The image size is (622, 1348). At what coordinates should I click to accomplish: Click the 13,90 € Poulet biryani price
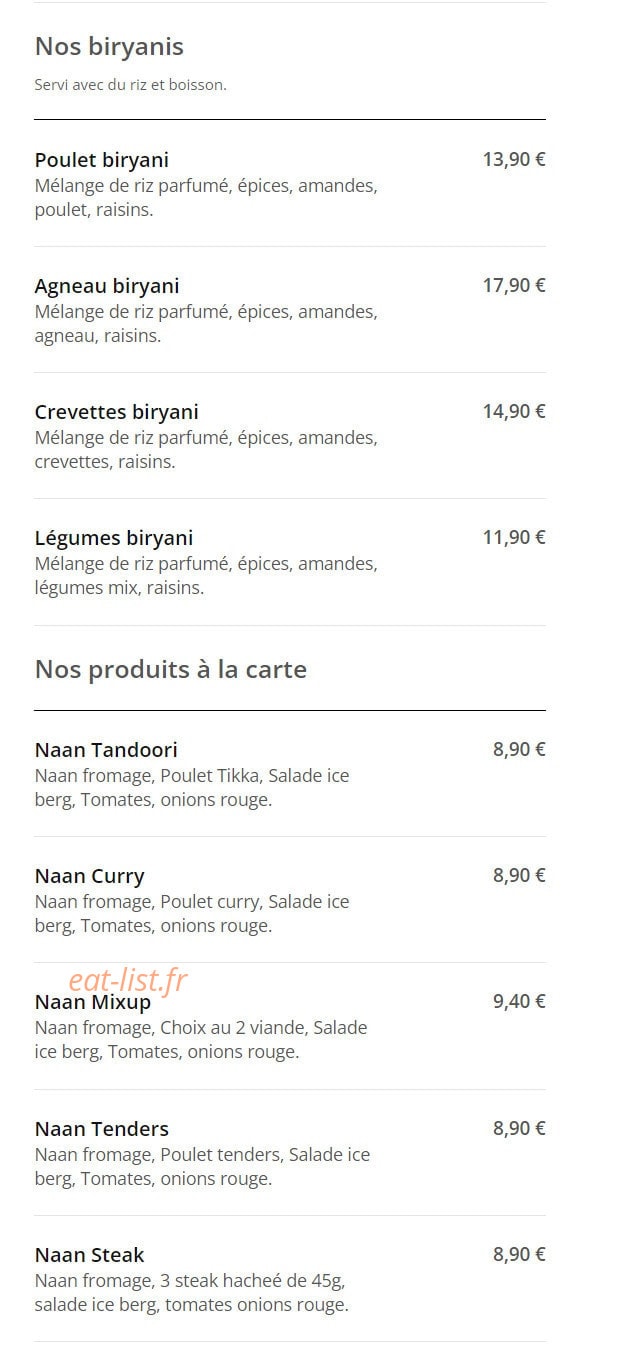514,159
